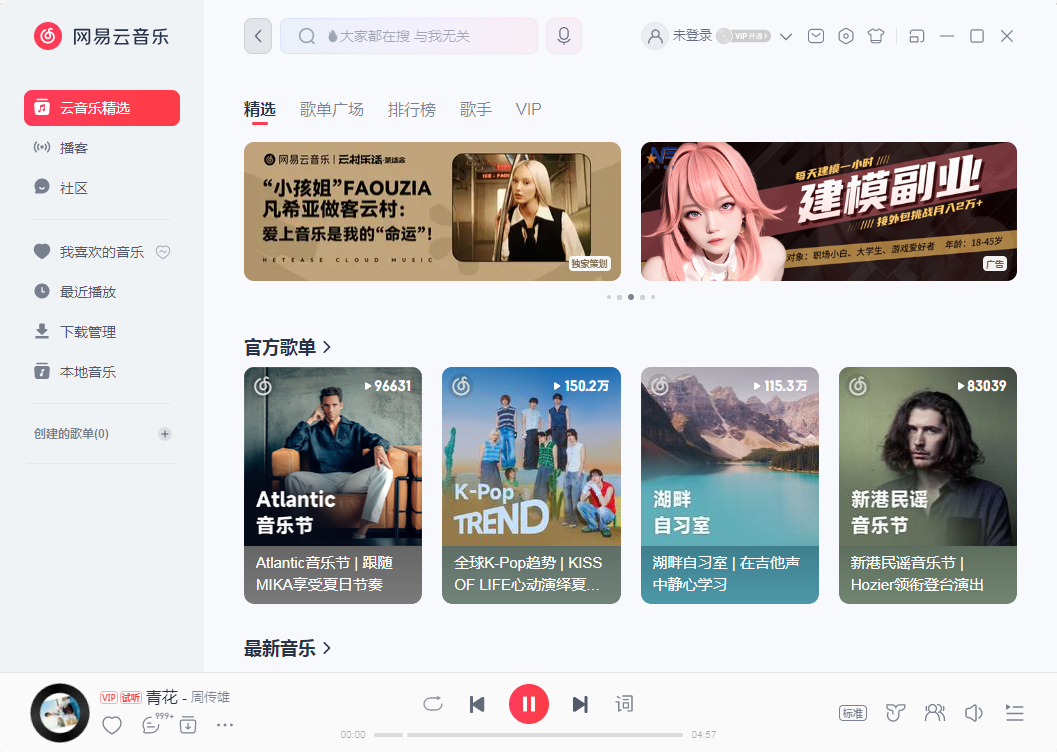The width and height of the screenshot is (1057, 752).
Task: Select the 精选 tab
Action: click(x=260, y=109)
